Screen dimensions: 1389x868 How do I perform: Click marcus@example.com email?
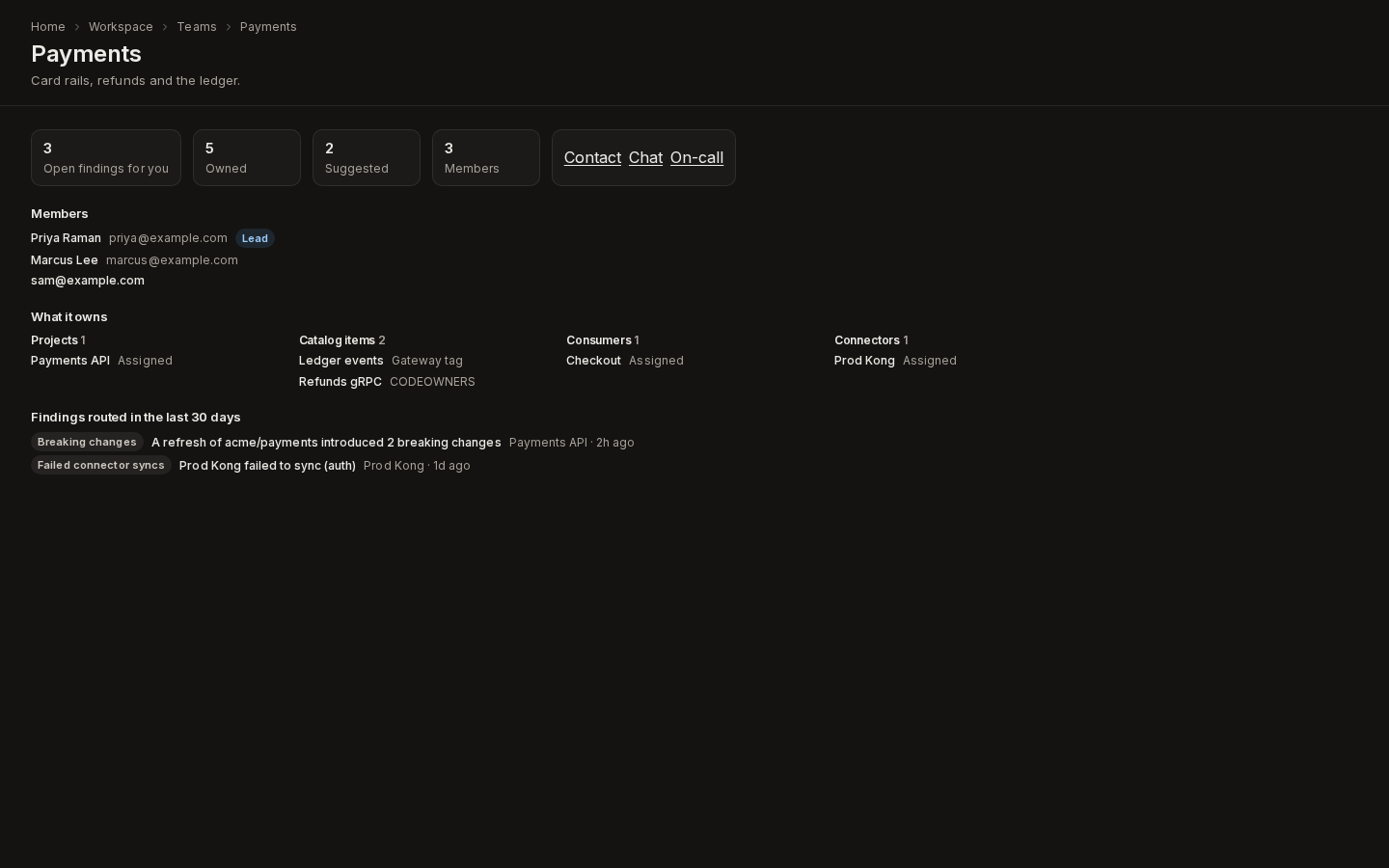172,260
